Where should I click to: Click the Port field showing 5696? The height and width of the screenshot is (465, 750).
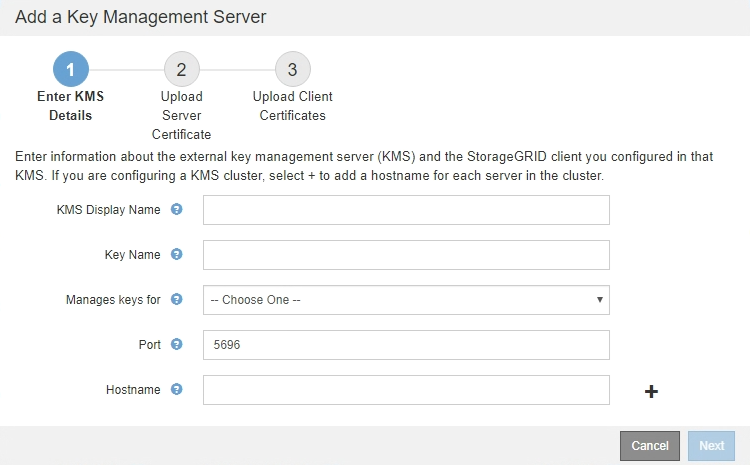tap(405, 345)
